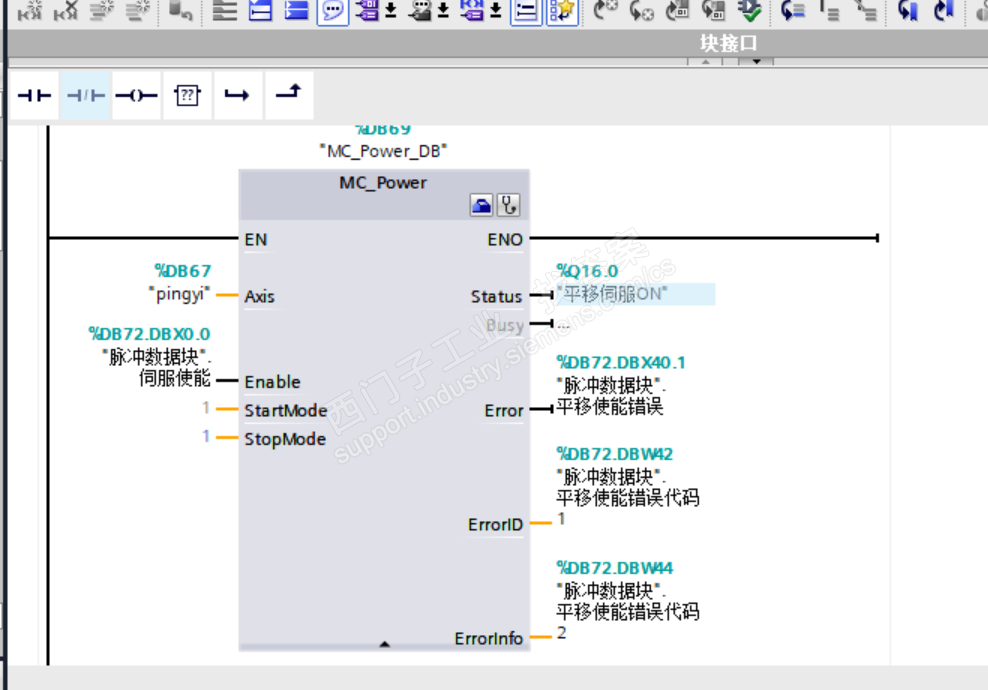Edit the highlighted "平移伺服ON" operand field

coord(635,294)
